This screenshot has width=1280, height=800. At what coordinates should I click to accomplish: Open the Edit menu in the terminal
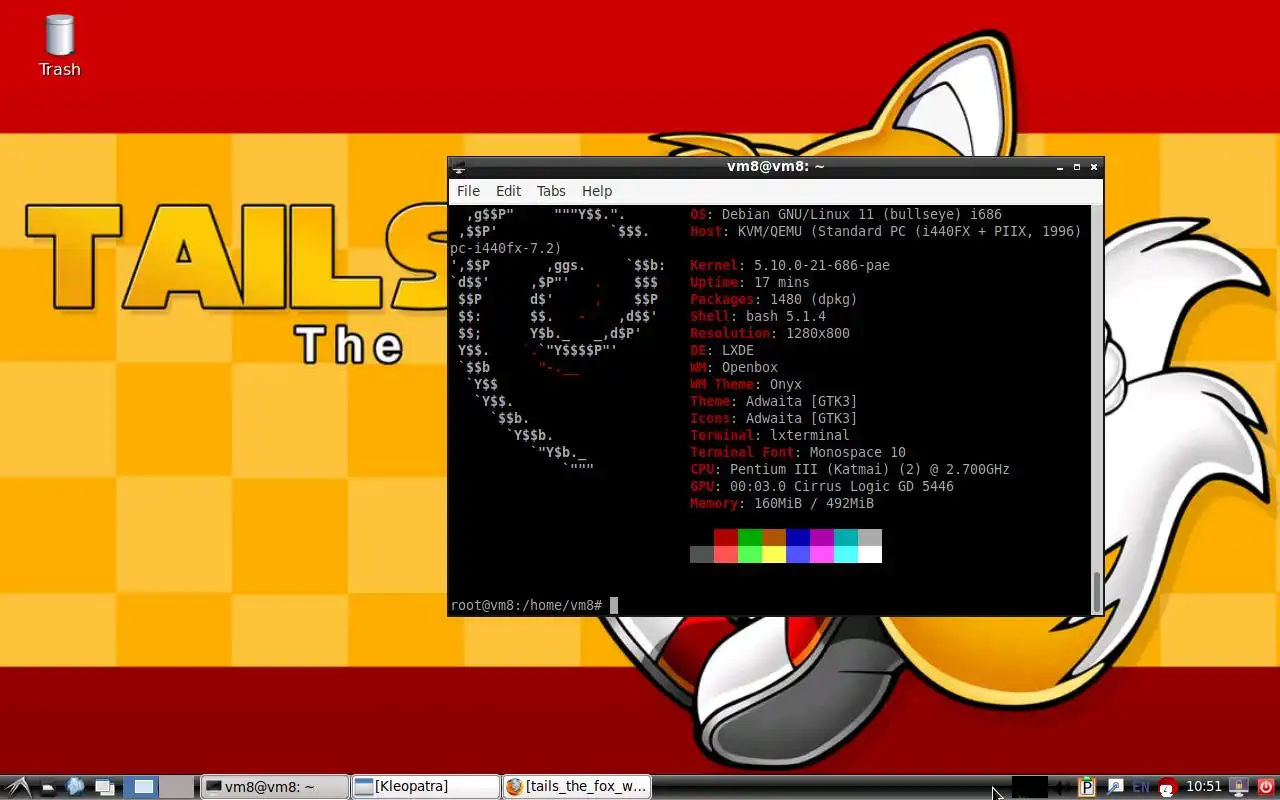click(508, 191)
